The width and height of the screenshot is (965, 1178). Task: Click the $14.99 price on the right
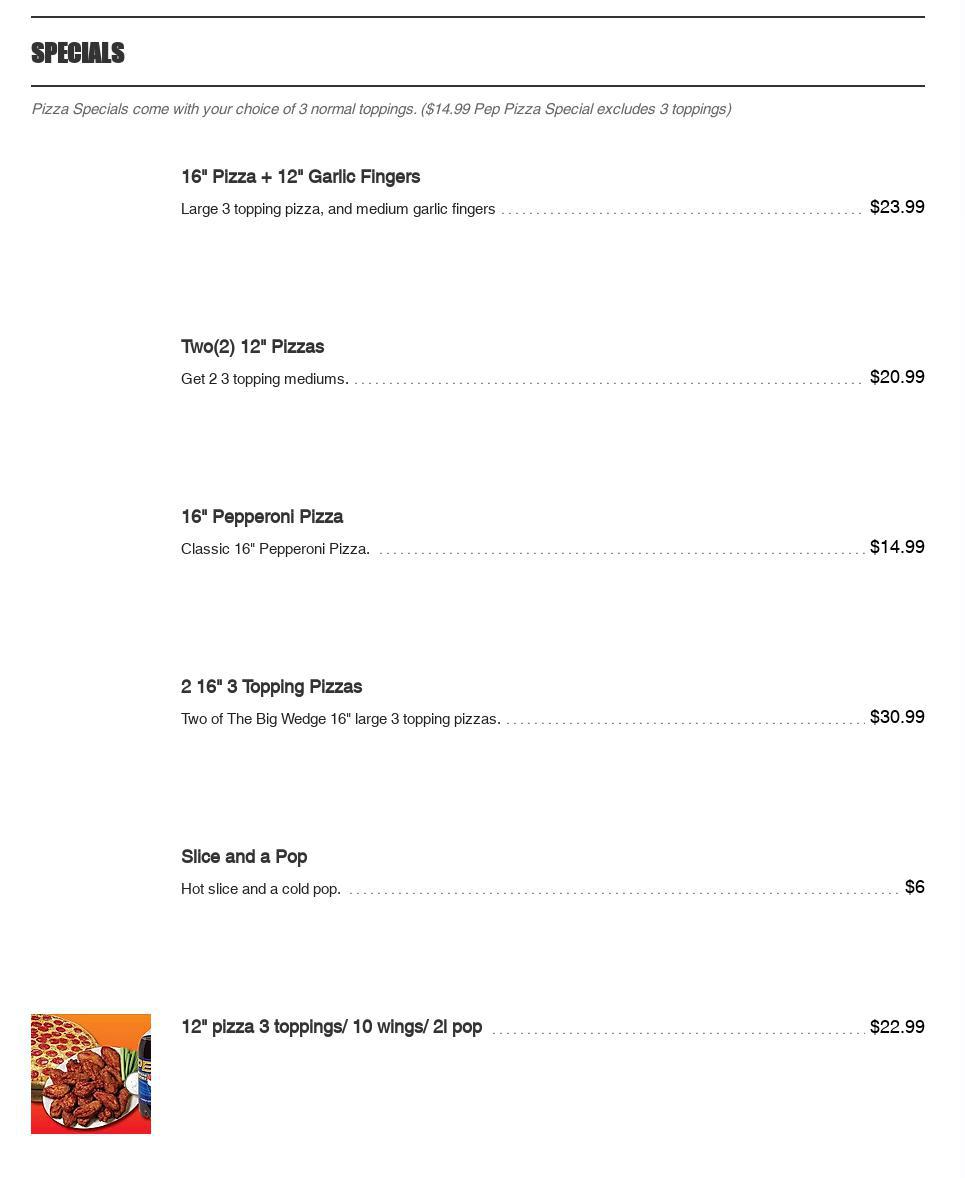pyautogui.click(x=897, y=547)
